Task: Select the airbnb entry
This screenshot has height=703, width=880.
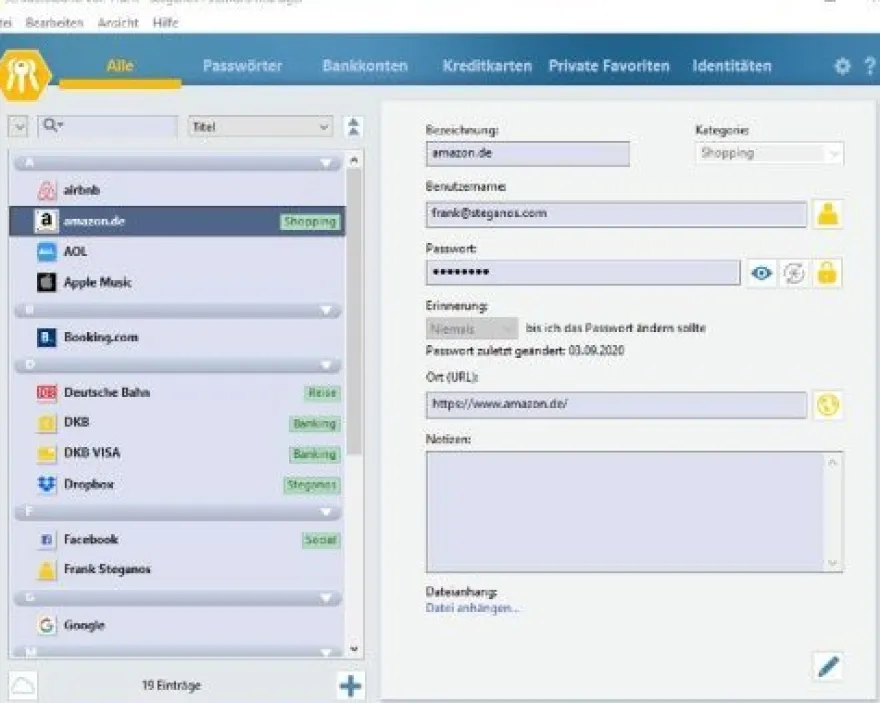Action: 177,190
